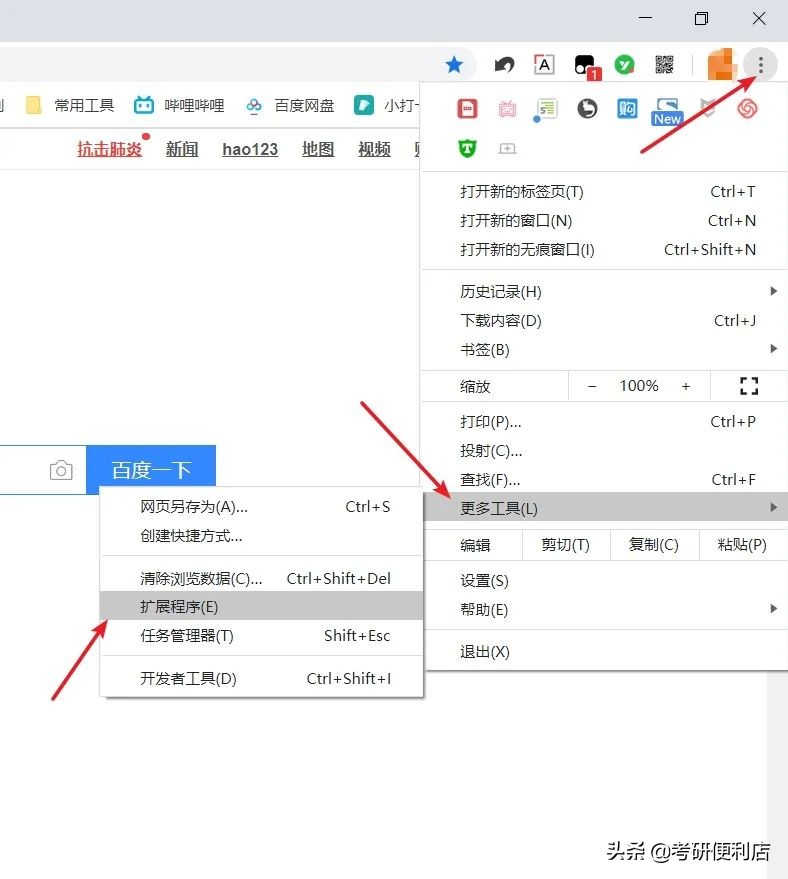Open the 新闻 link
The width and height of the screenshot is (788, 879).
(x=182, y=149)
